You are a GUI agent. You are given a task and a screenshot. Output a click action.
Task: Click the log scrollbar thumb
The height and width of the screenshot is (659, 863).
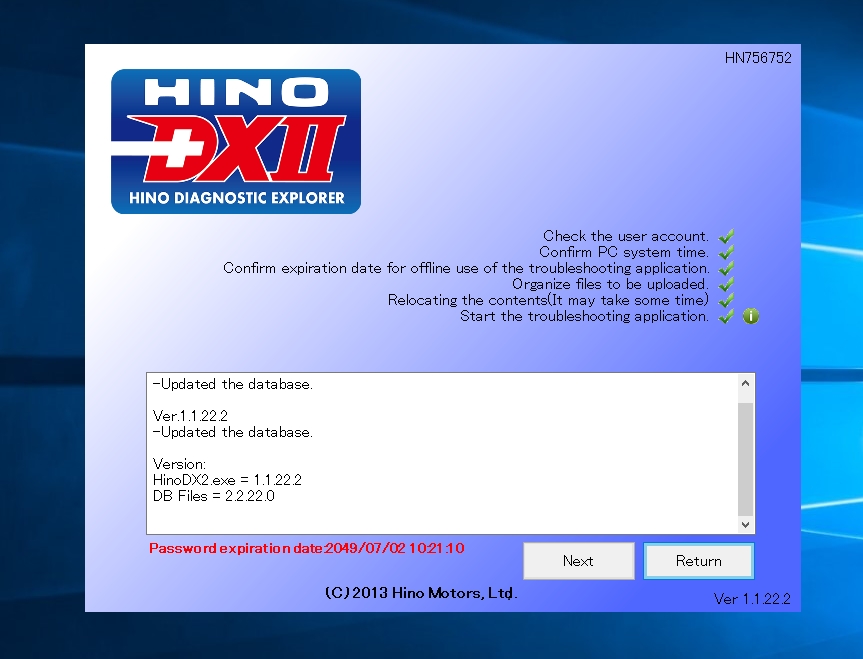click(x=746, y=459)
